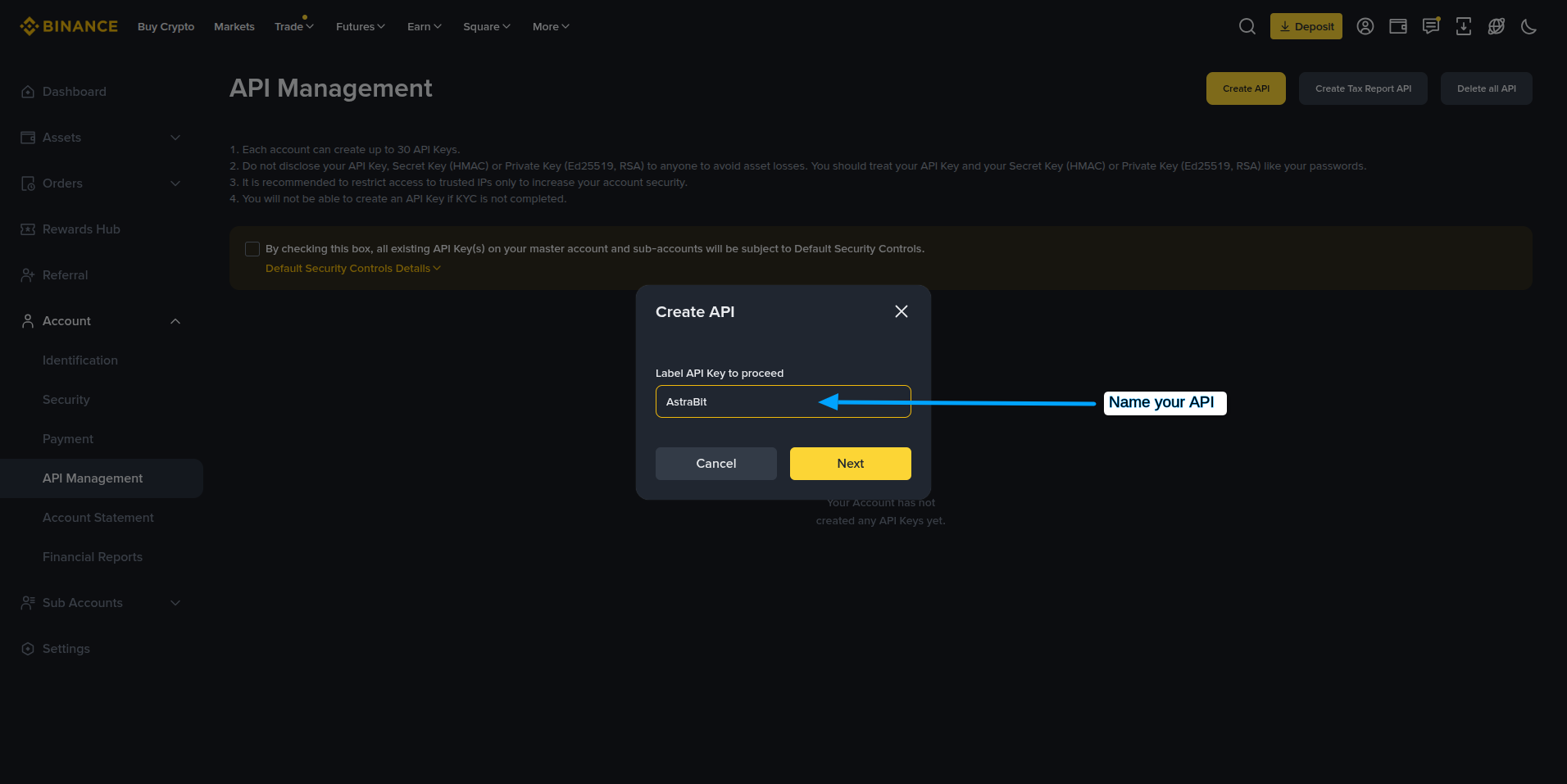
Task: Click Delete all API button
Action: (x=1487, y=88)
